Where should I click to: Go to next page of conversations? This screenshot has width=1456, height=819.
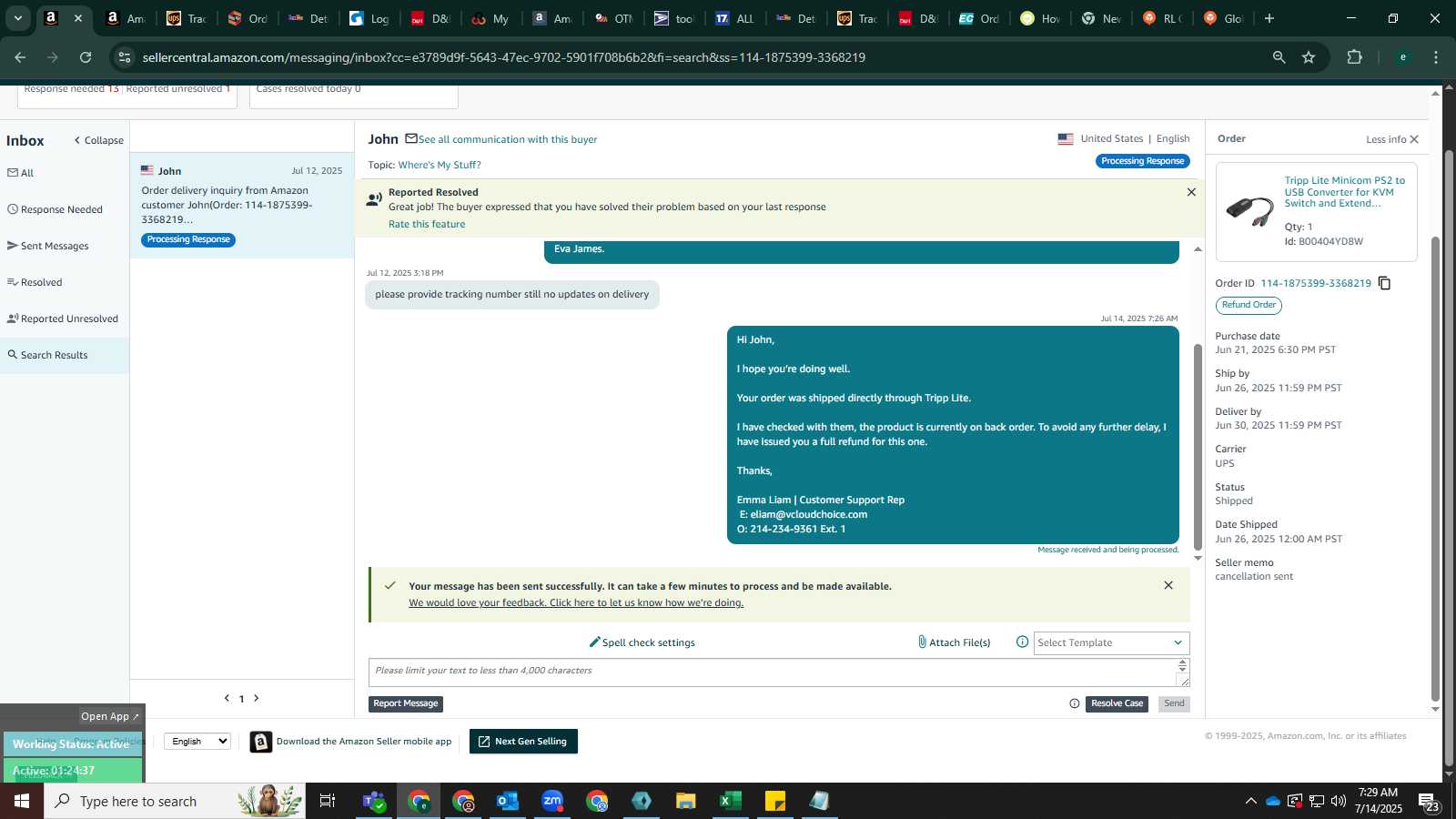pyautogui.click(x=257, y=698)
